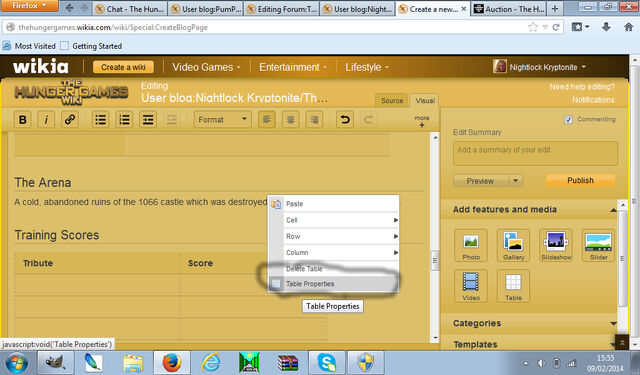Add a Slider to the blog
This screenshot has width=640, height=375.
(x=598, y=245)
